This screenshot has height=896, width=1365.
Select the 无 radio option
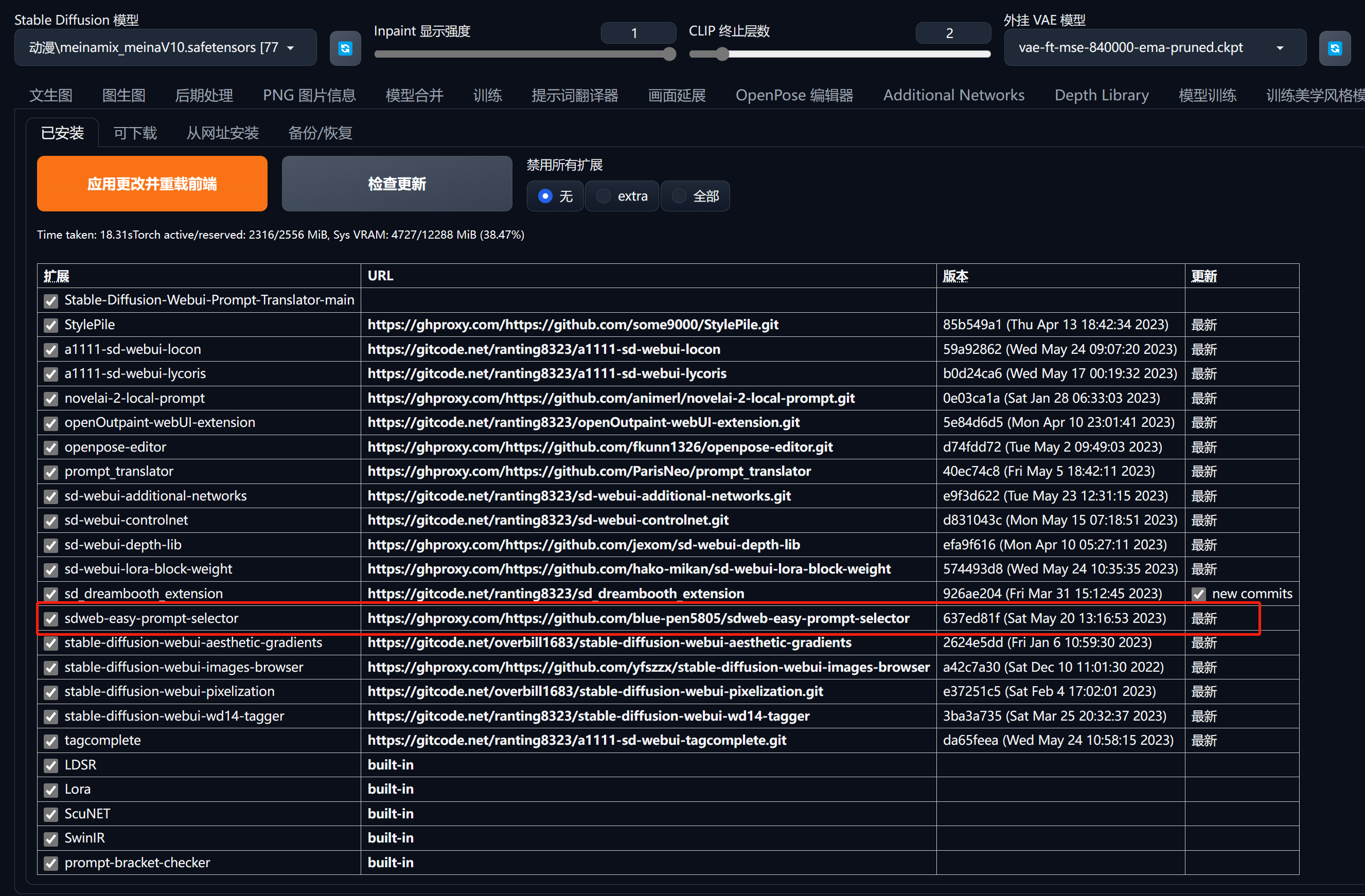555,196
